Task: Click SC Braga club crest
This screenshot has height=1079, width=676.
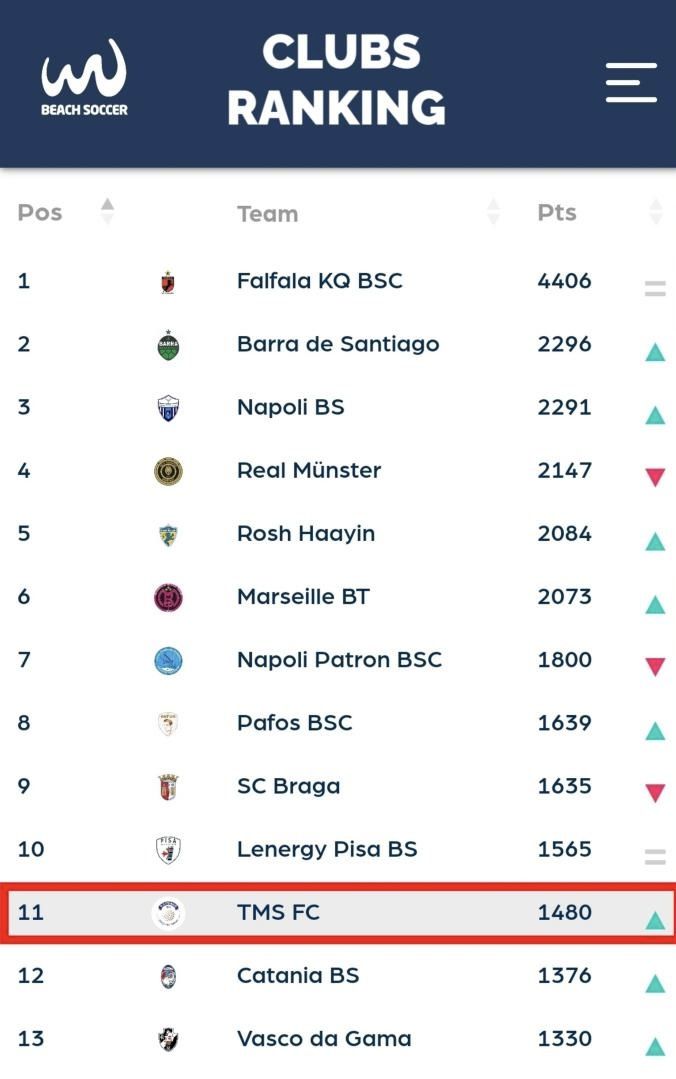Action: (168, 787)
